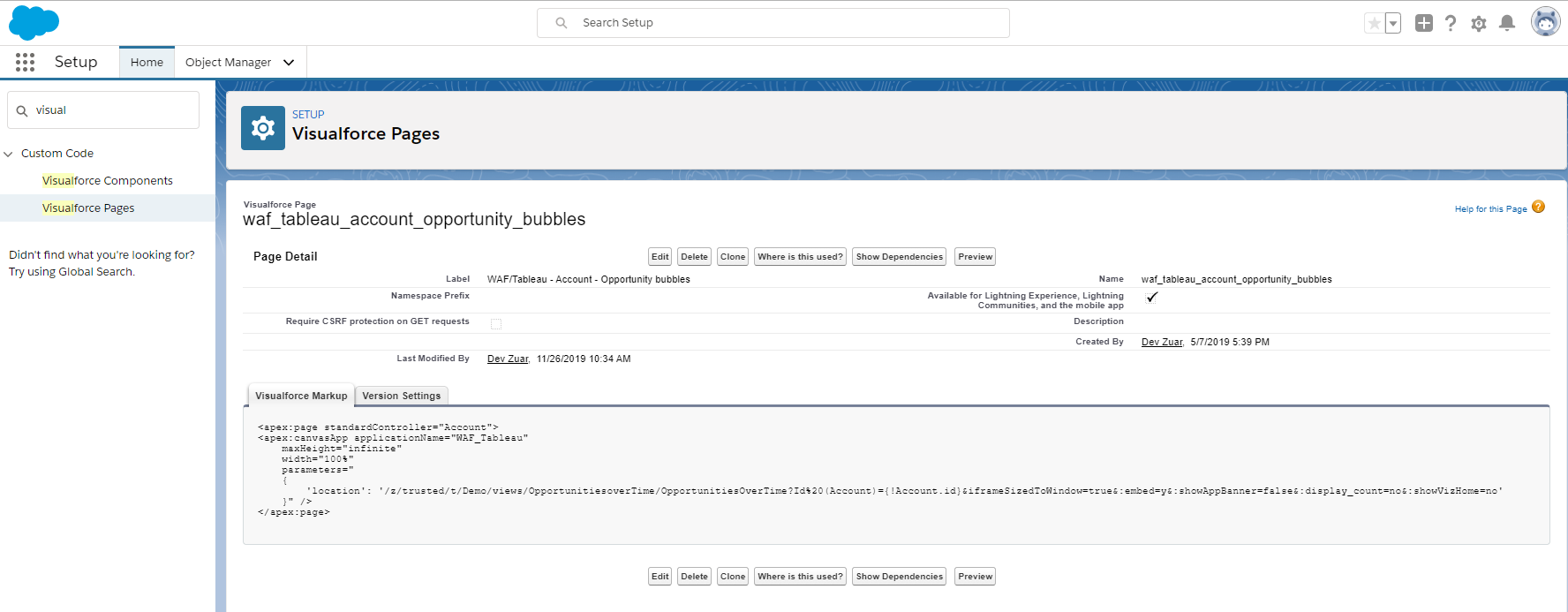Click the modified date 11/26/2019 10:34 AM
This screenshot has width=1568, height=612.
pos(584,359)
